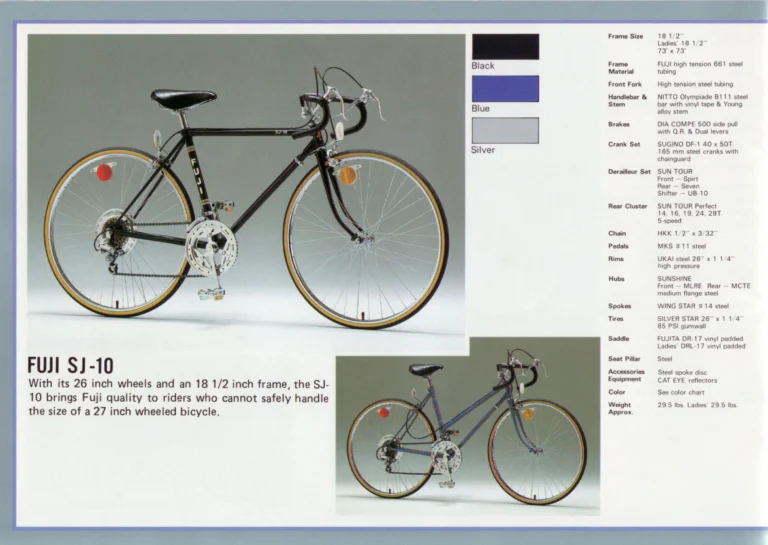Click the 'Pedals' spec label
The image size is (768, 545).
click(618, 246)
